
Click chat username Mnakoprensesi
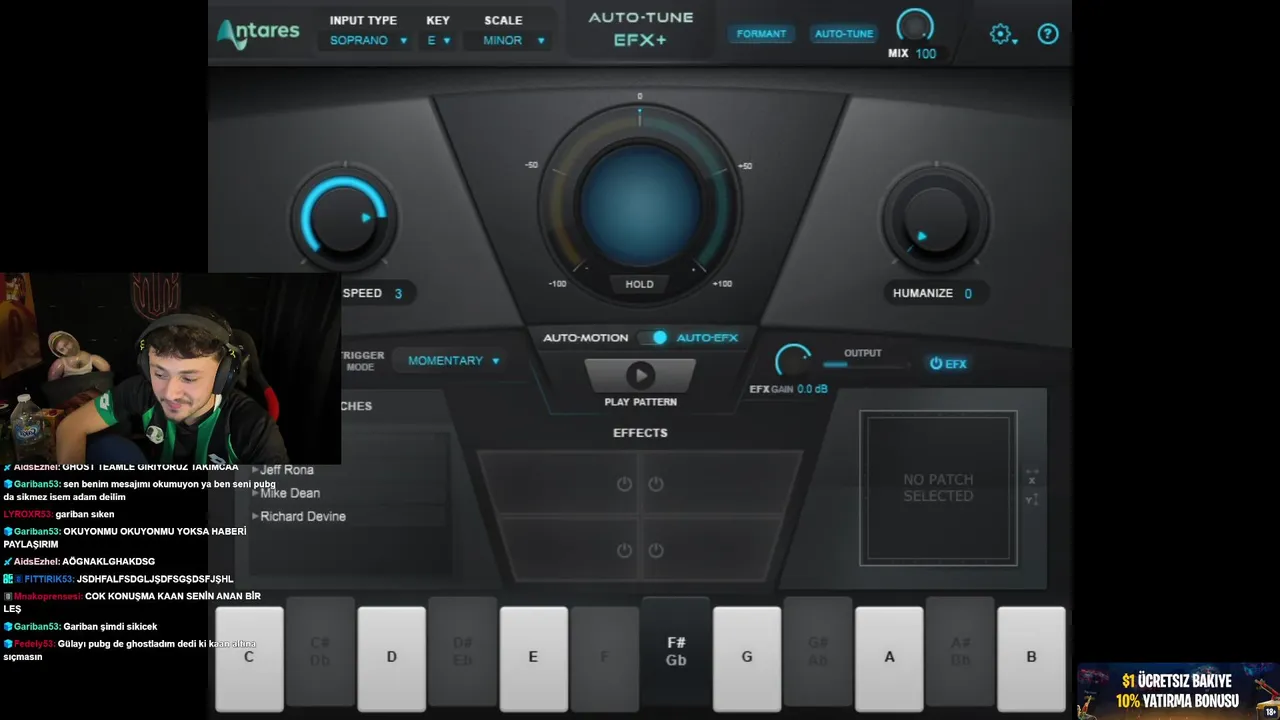47,596
